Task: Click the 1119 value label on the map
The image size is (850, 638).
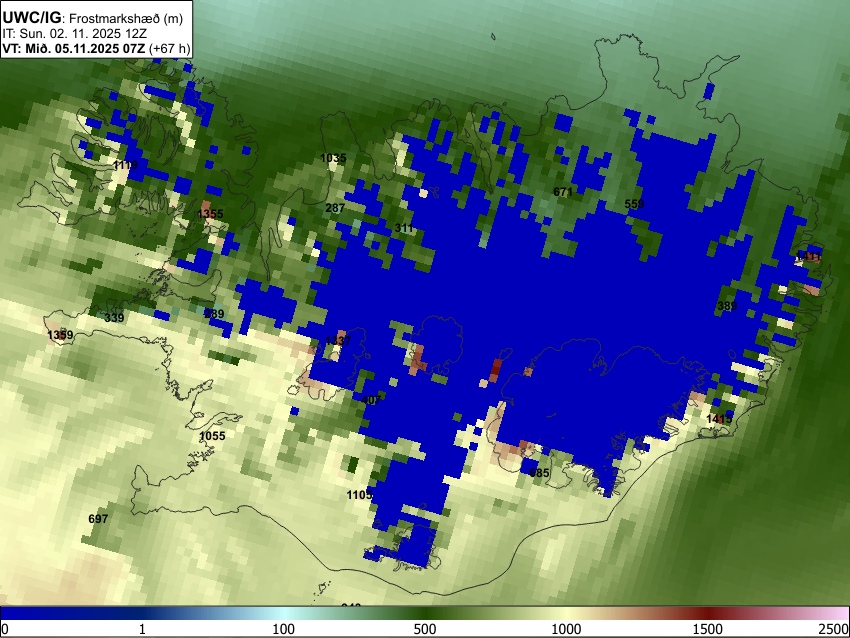Action: click(125, 165)
